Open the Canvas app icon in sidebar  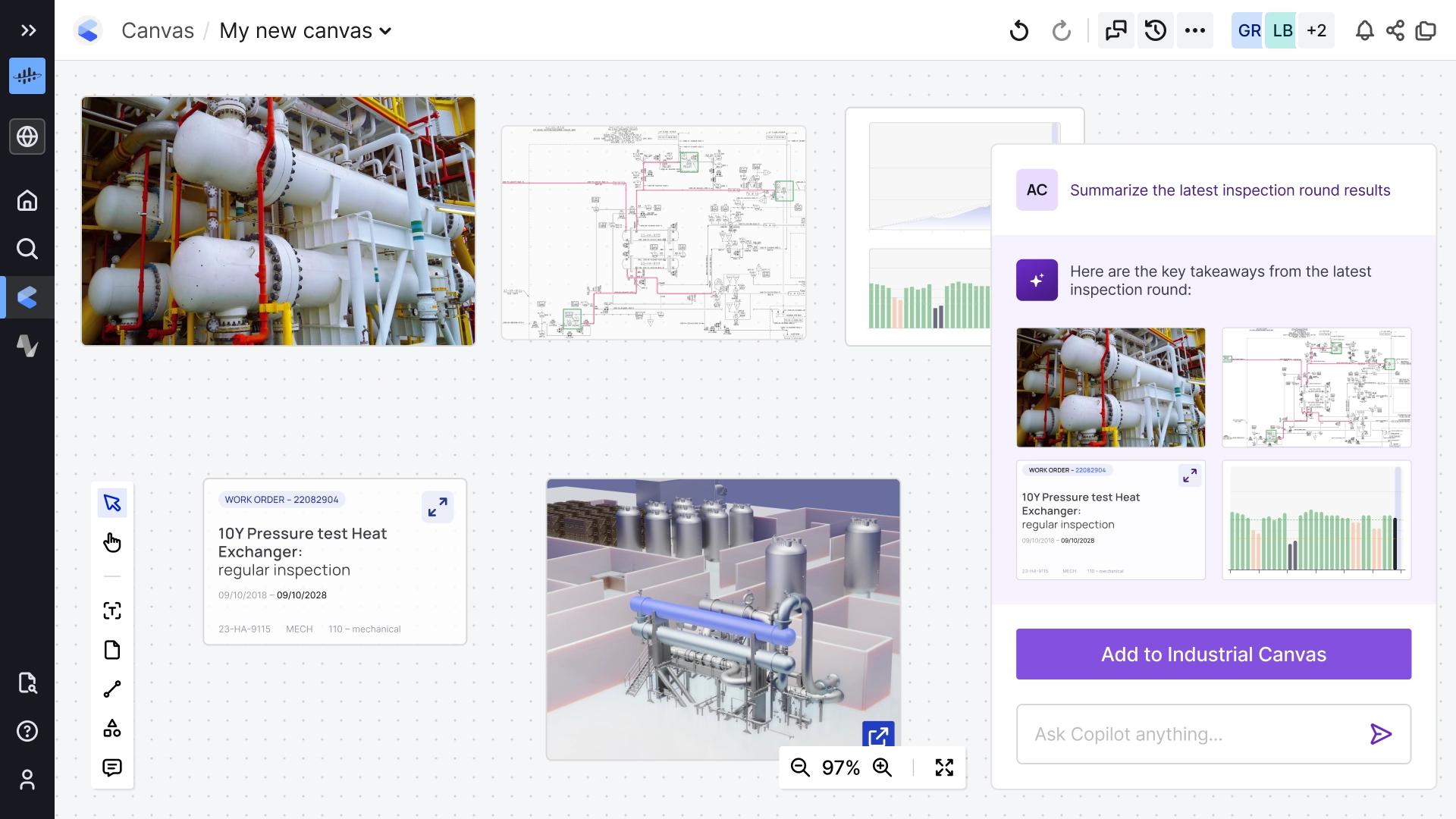click(x=27, y=297)
